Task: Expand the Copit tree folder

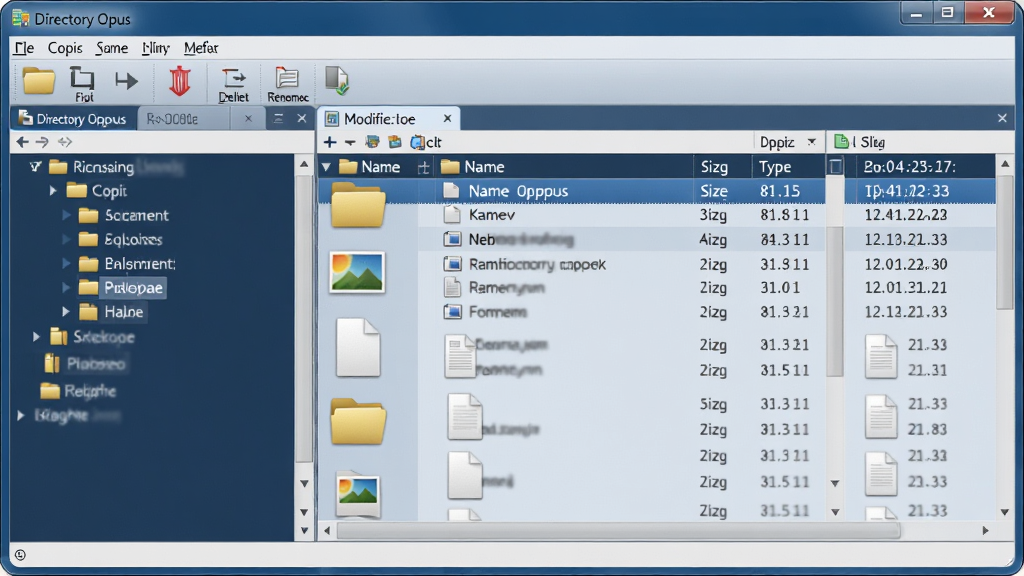Action: (x=54, y=191)
